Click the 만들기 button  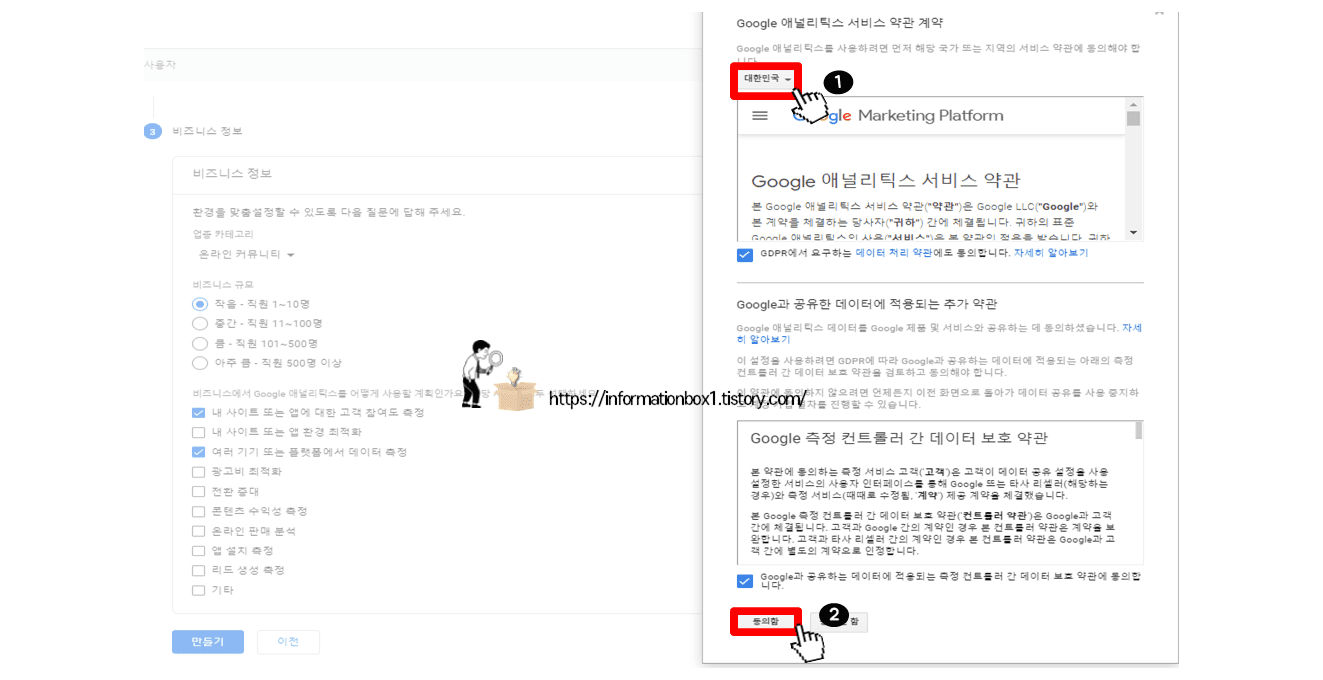[x=207, y=641]
